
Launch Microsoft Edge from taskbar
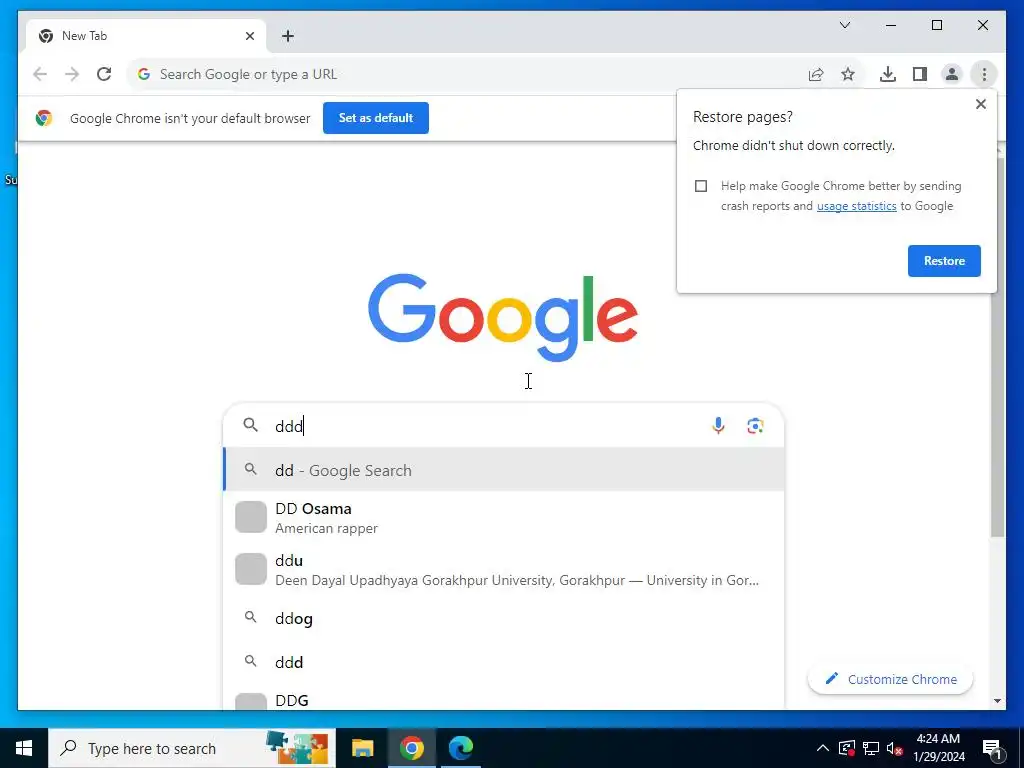(460, 748)
